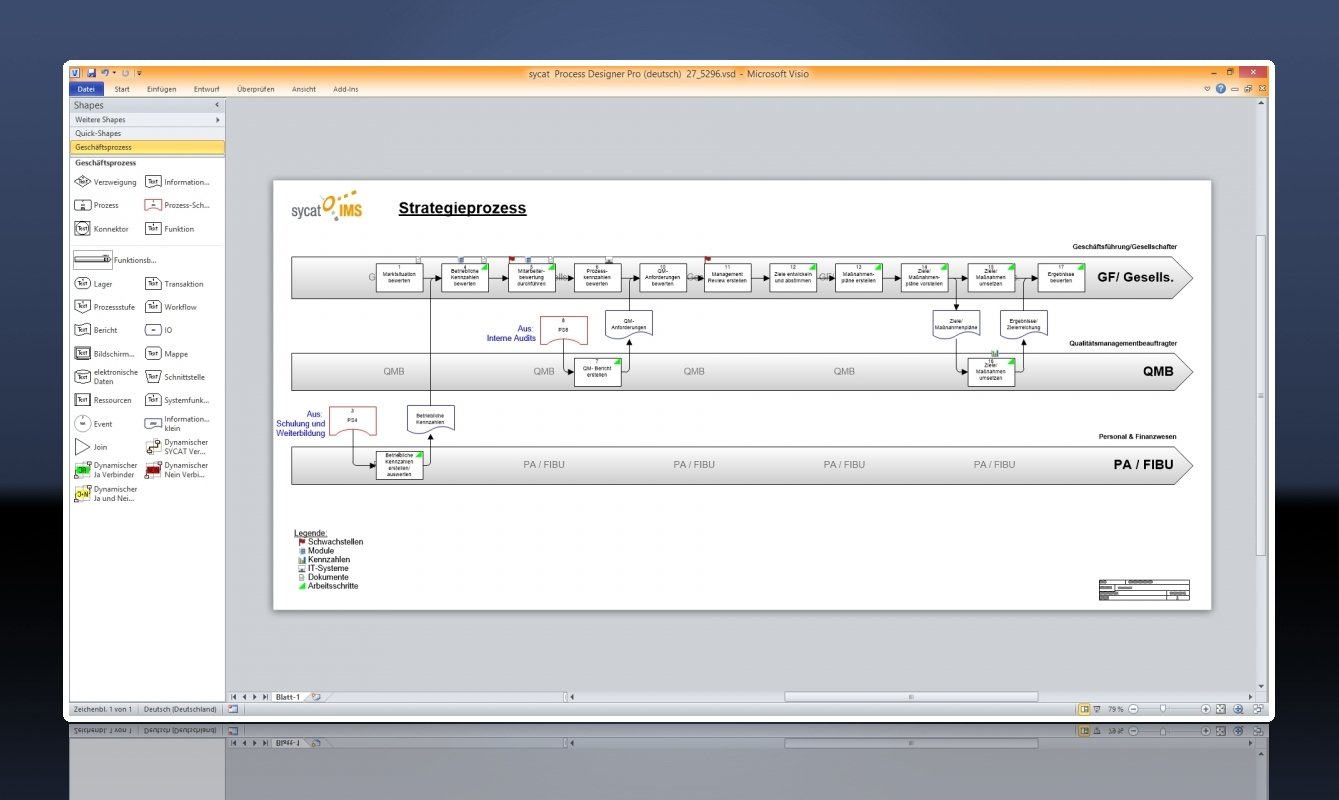Customize the quick access toolbar dropdown
Image resolution: width=1339 pixels, height=800 pixels.
click(x=139, y=73)
